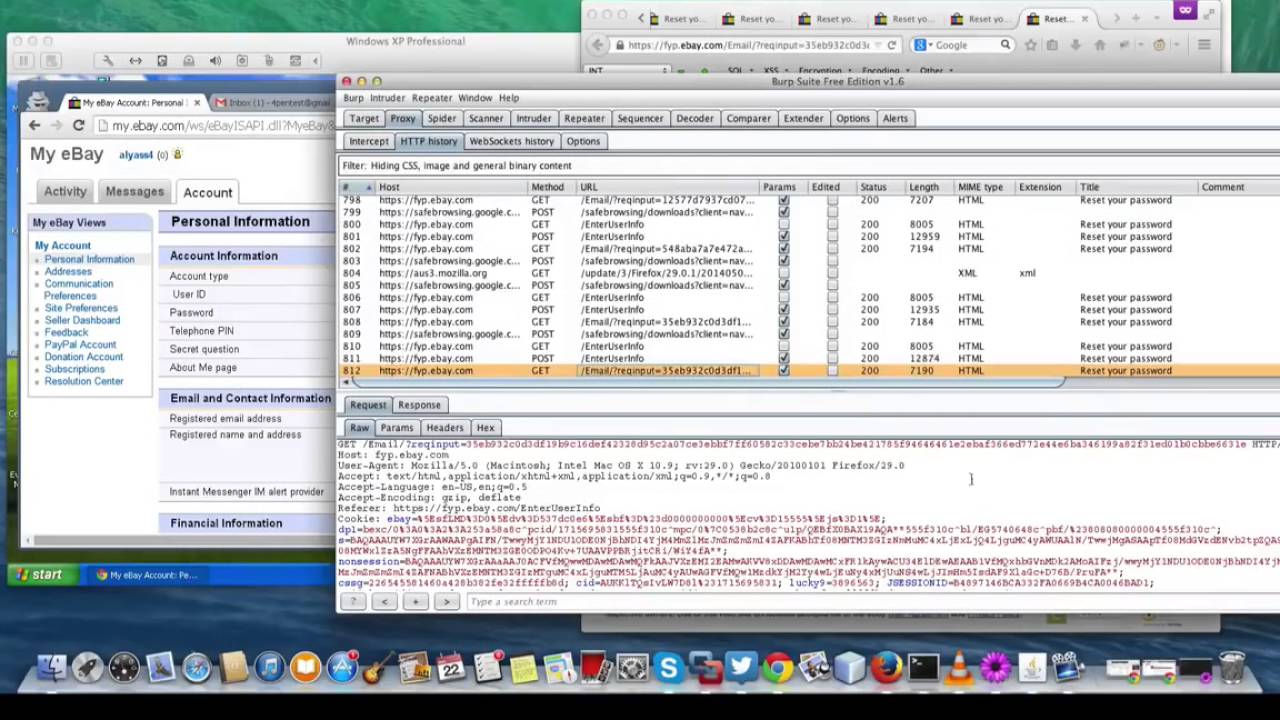This screenshot has width=1280, height=720.
Task: Click the Burp search next arrow
Action: [x=447, y=601]
